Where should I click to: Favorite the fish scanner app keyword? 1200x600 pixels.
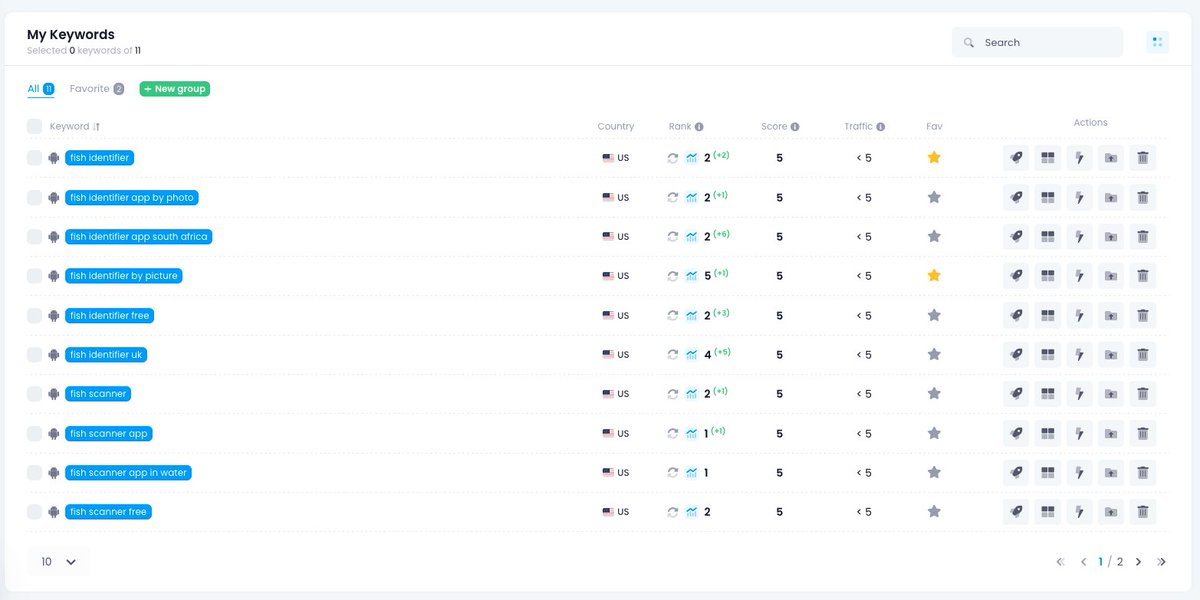(934, 433)
